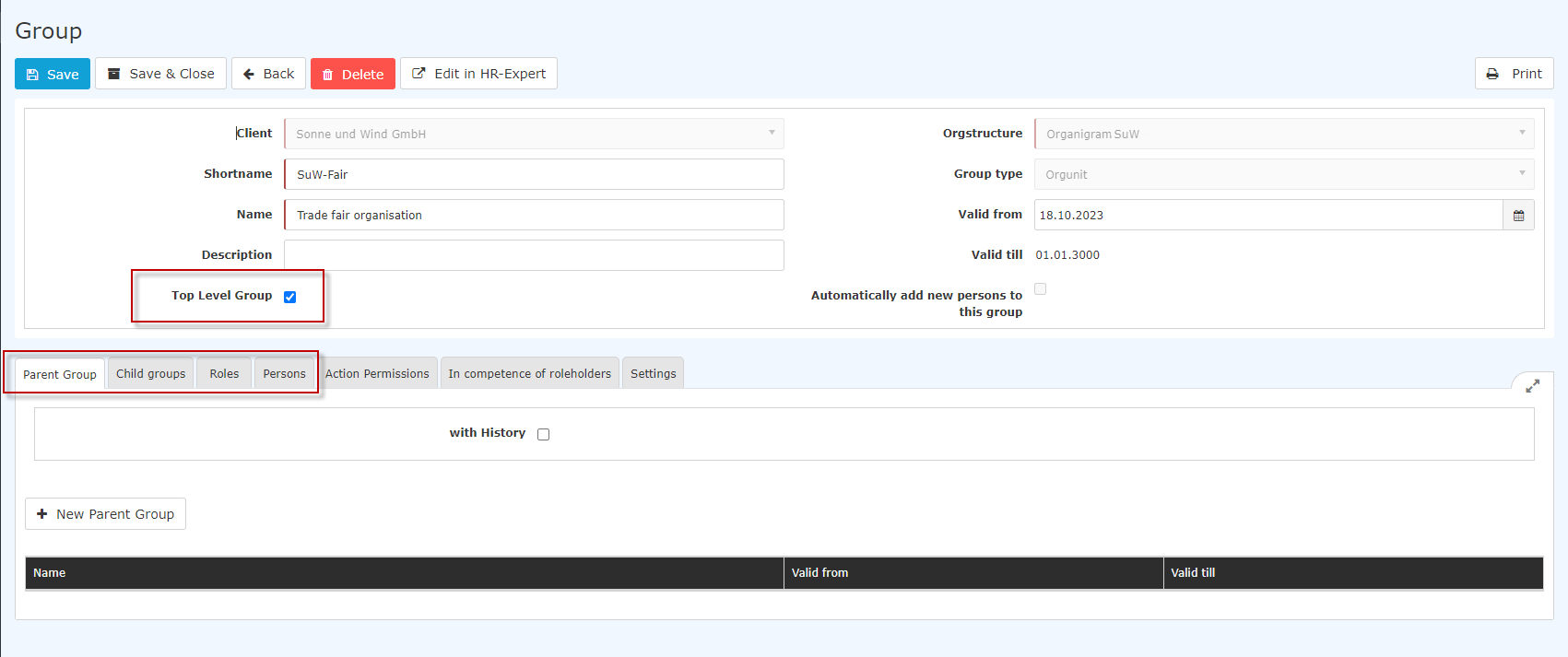
Task: Click the expand panel arrows icon
Action: click(1532, 386)
